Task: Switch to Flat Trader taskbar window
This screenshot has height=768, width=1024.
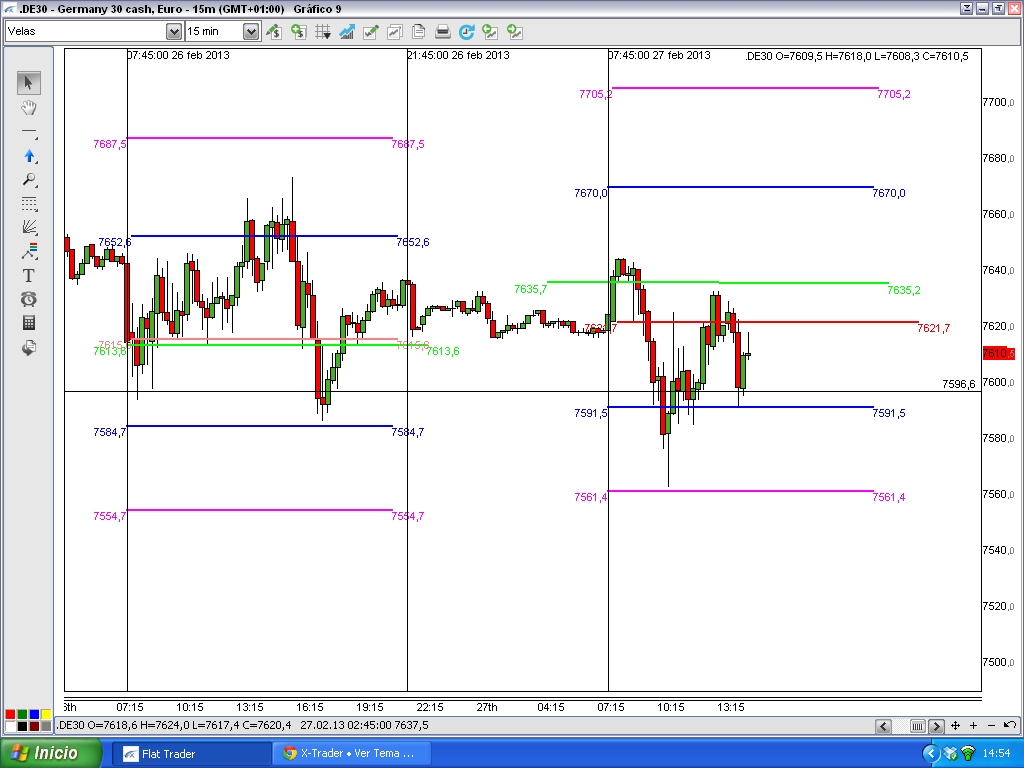Action: point(192,754)
